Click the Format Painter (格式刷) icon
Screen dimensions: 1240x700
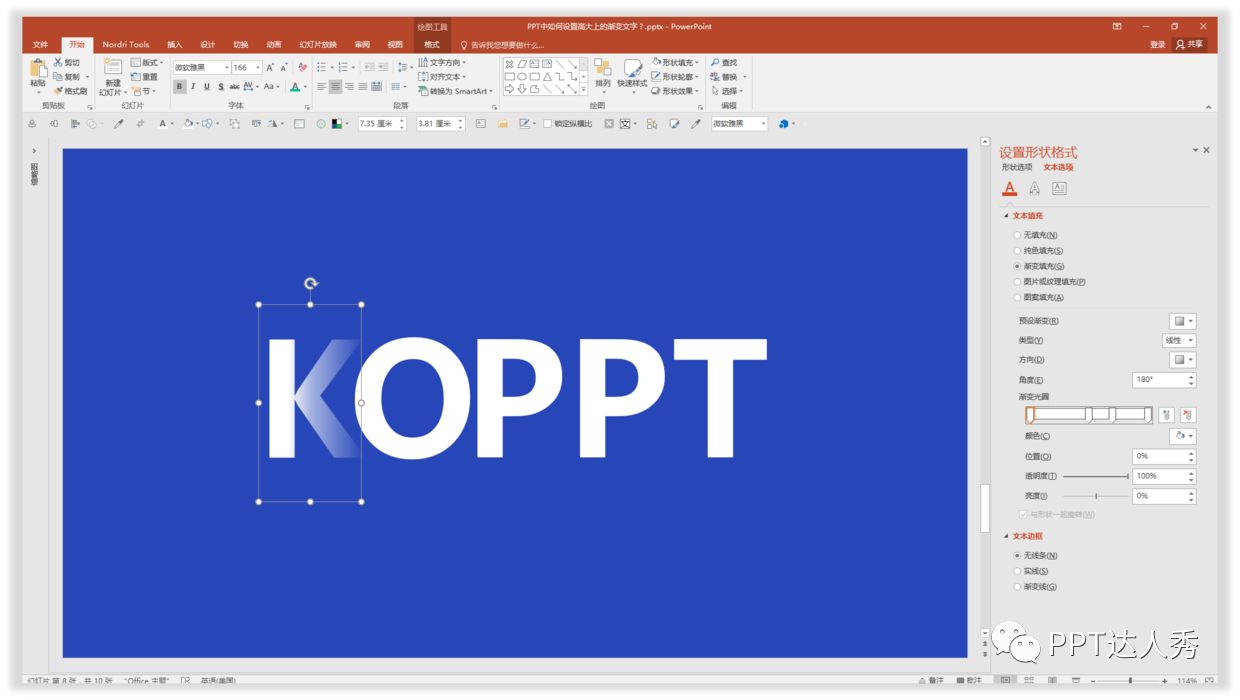click(x=70, y=91)
